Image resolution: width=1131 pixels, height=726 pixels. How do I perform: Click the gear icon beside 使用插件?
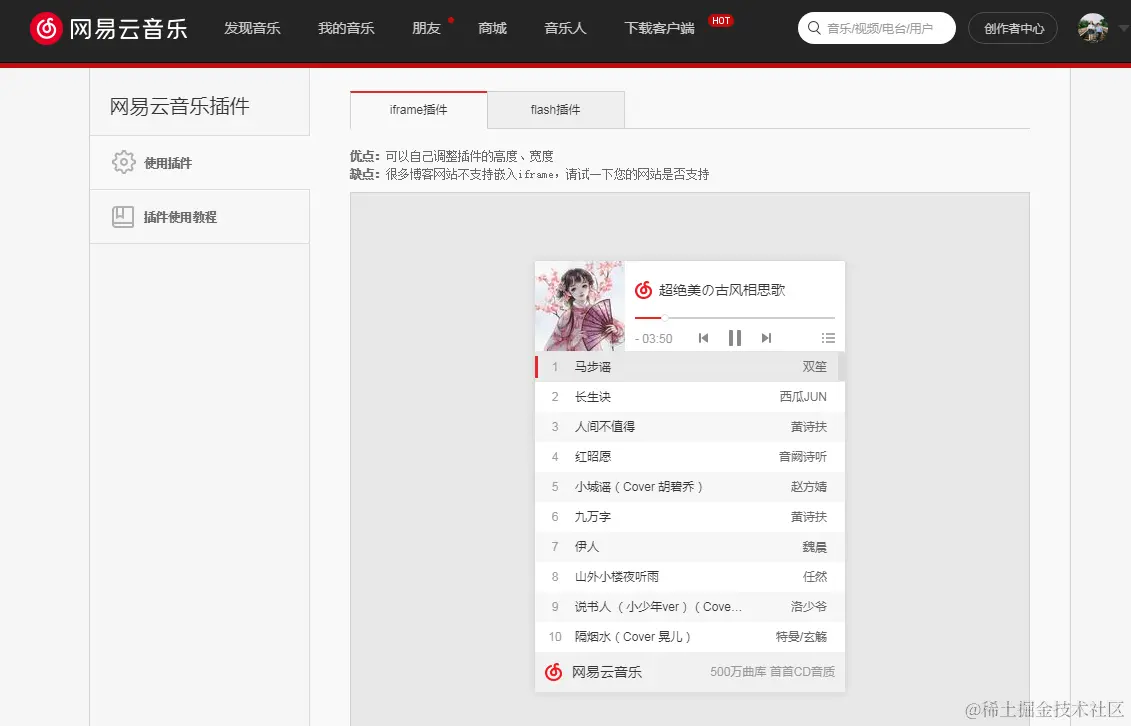point(123,162)
